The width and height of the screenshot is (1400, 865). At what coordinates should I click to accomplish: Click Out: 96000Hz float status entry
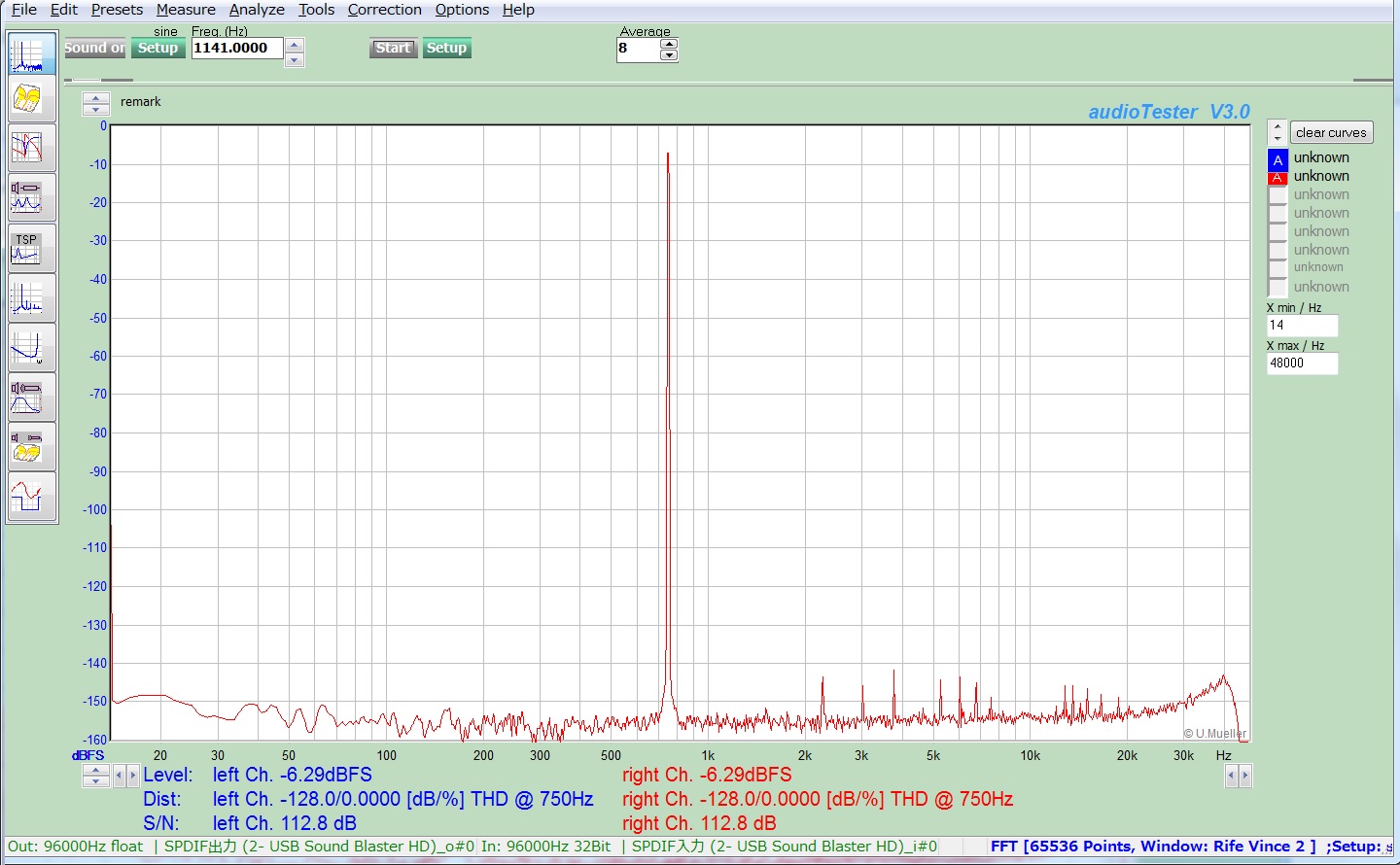[x=75, y=847]
